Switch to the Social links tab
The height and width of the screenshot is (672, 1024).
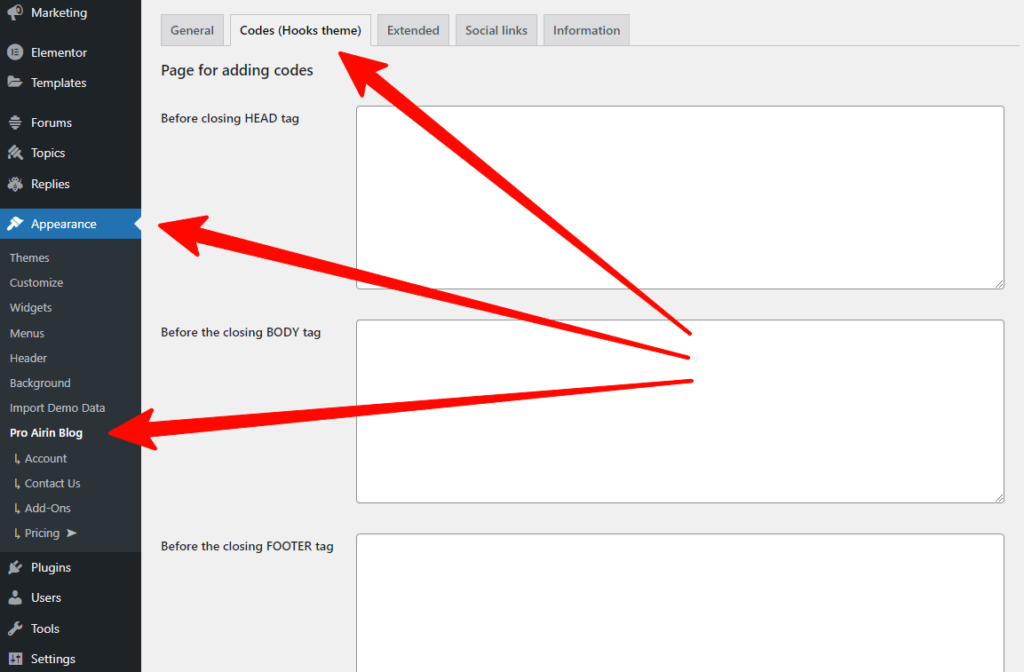click(x=496, y=30)
